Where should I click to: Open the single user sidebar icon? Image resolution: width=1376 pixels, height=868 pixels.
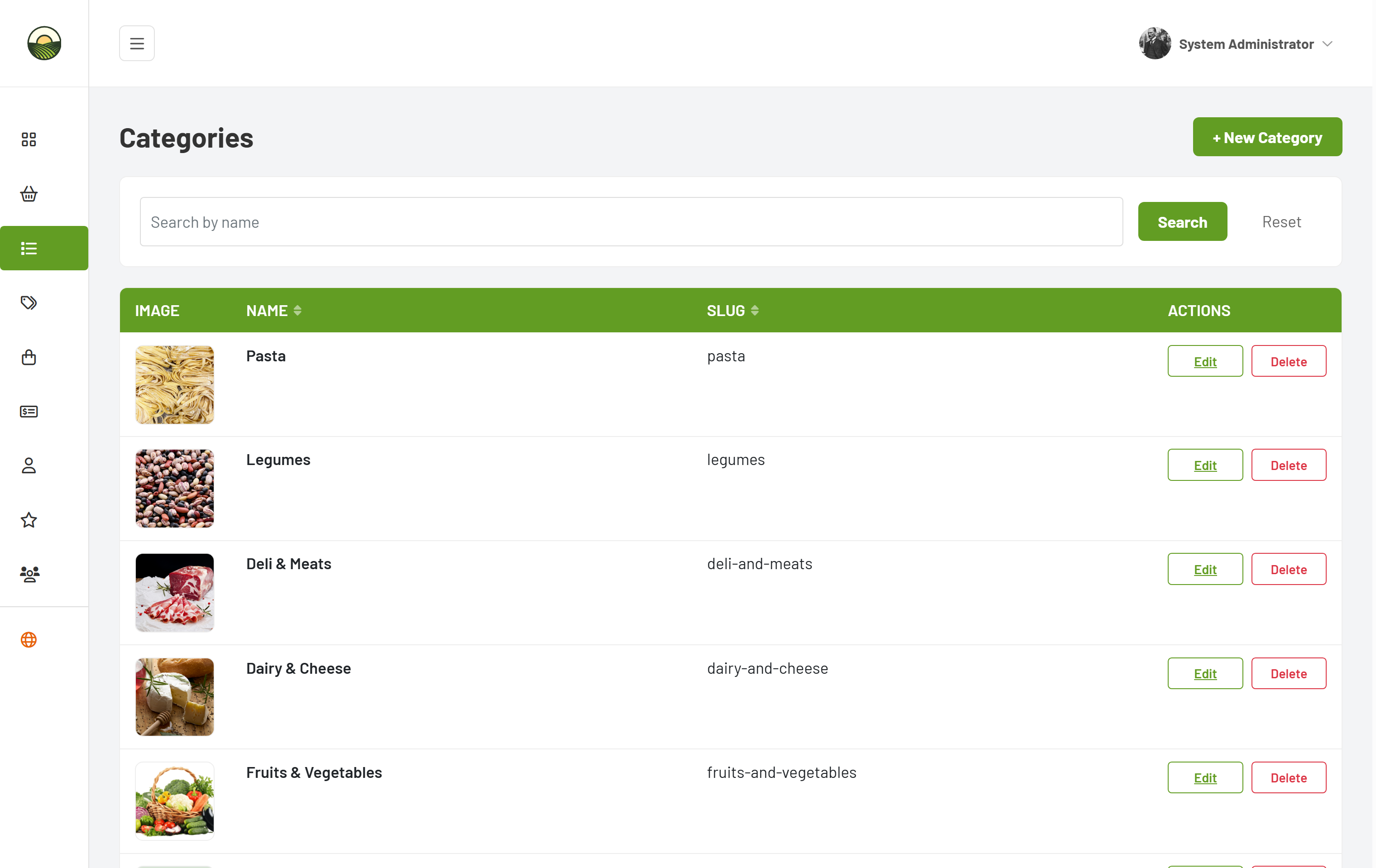tap(29, 466)
